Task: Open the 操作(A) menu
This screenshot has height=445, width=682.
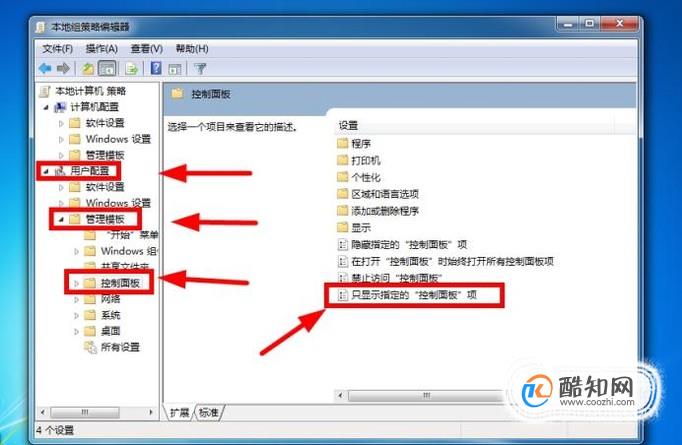Action: (x=101, y=49)
